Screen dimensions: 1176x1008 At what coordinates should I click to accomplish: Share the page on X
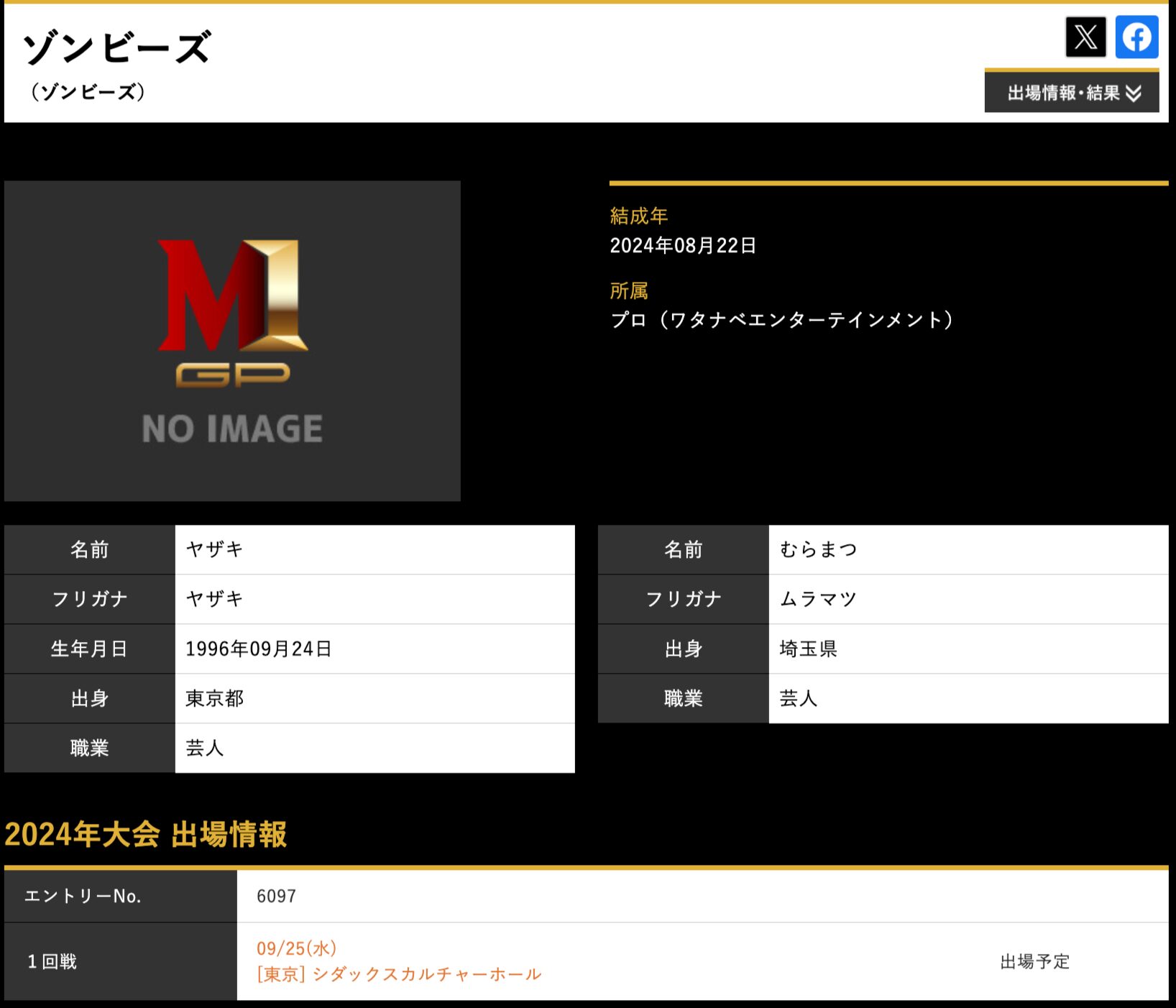tap(1085, 37)
